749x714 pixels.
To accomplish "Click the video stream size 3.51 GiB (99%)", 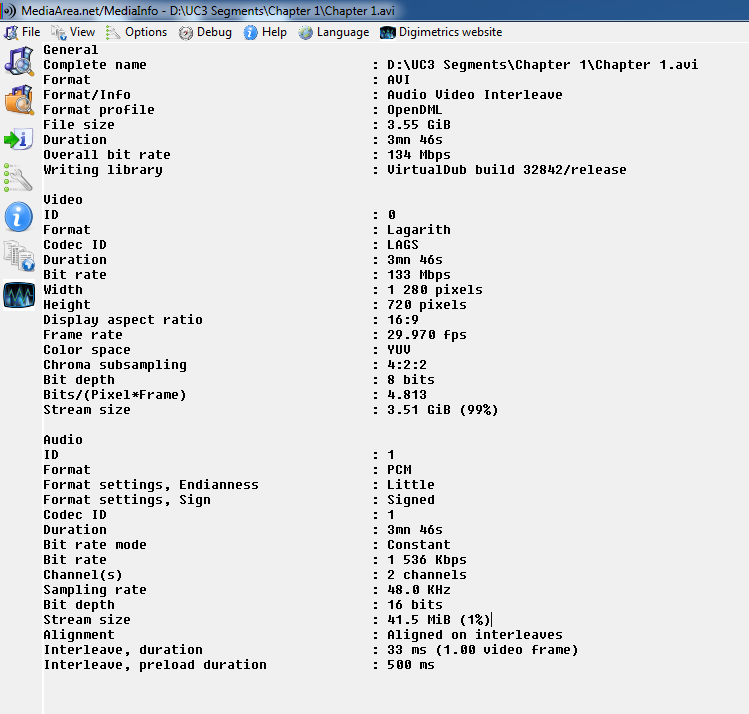I will (443, 410).
